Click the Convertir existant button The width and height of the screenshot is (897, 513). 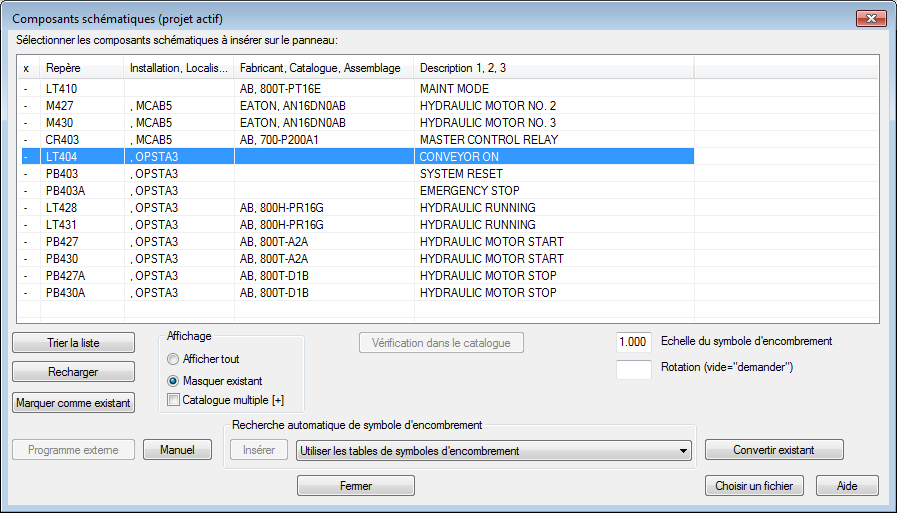tap(774, 450)
